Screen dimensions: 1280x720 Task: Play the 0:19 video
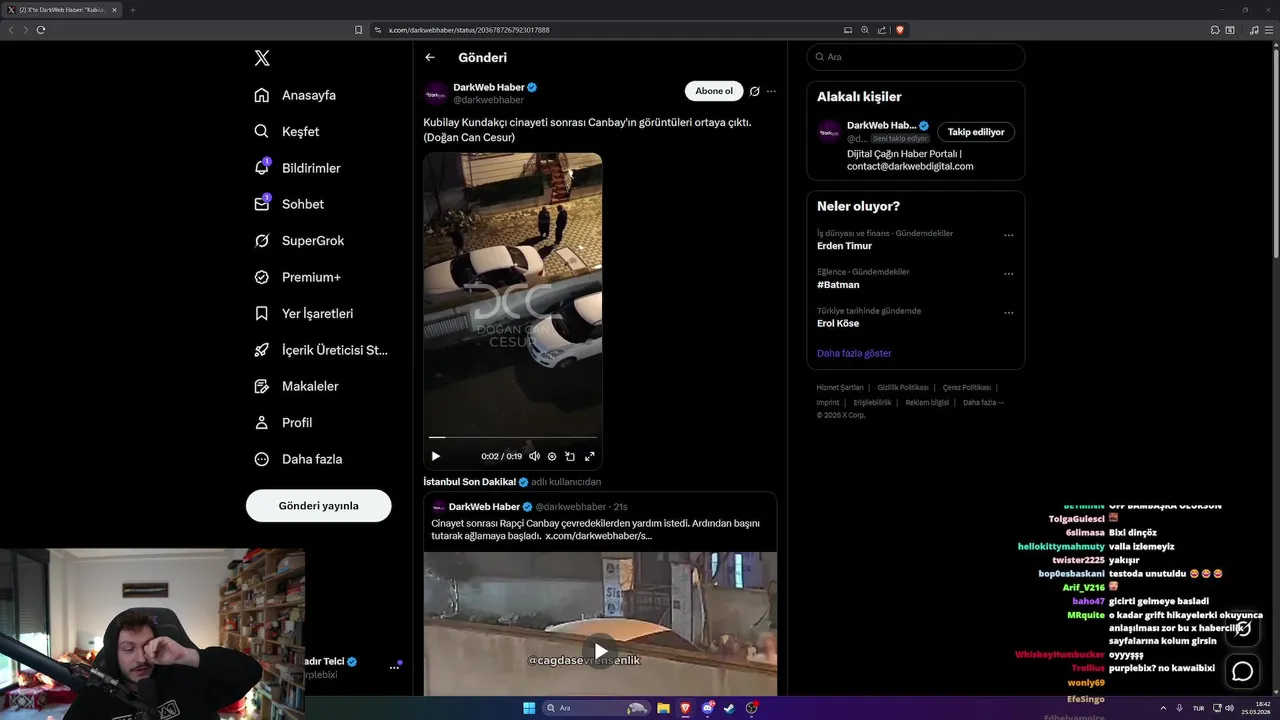point(436,456)
